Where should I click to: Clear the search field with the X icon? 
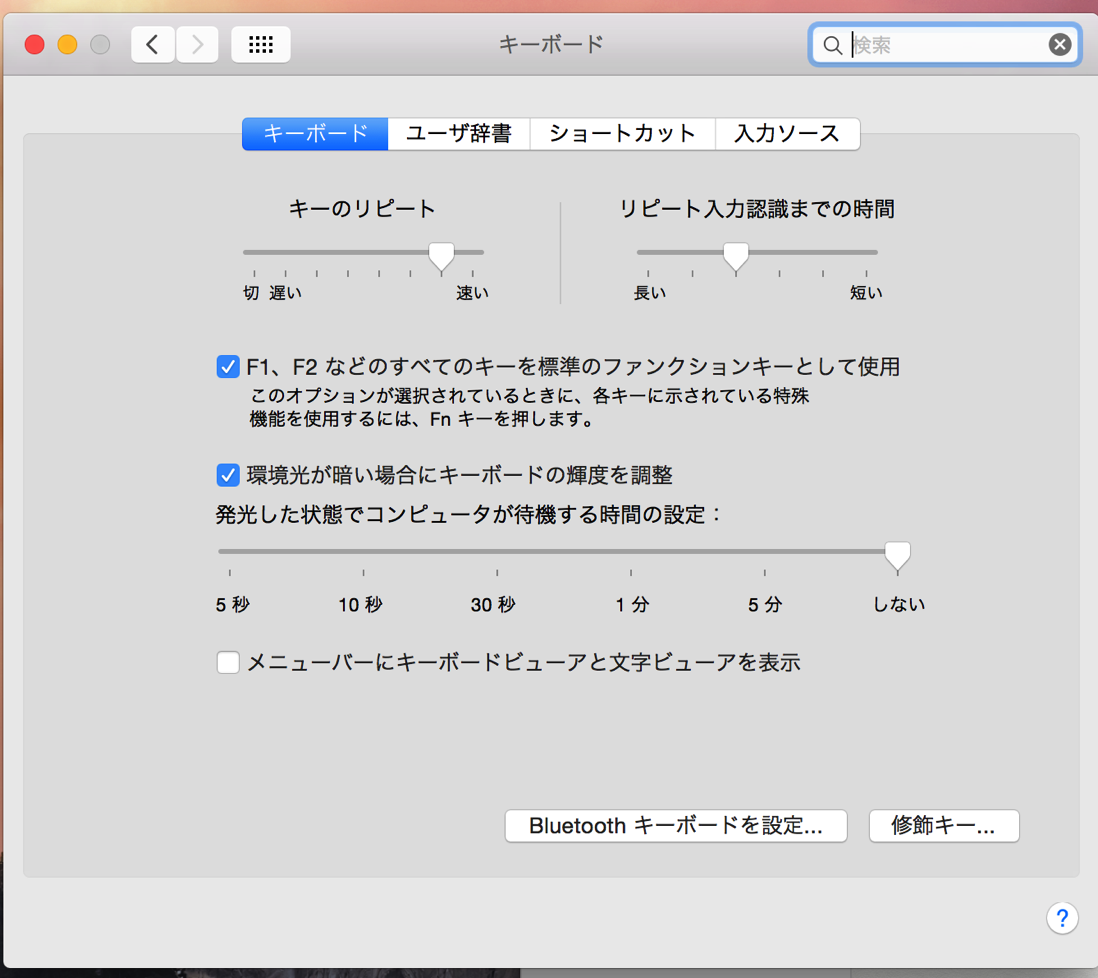[1059, 45]
